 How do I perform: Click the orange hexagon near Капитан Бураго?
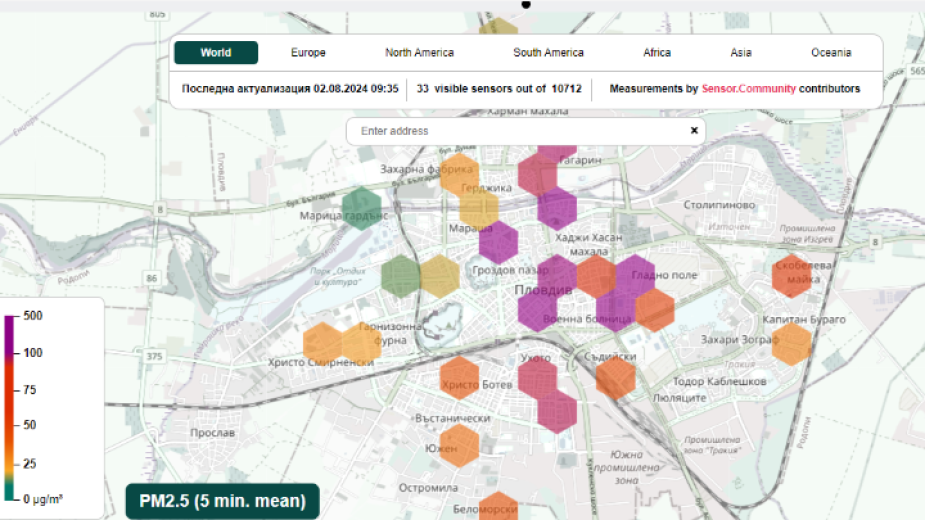[x=792, y=343]
